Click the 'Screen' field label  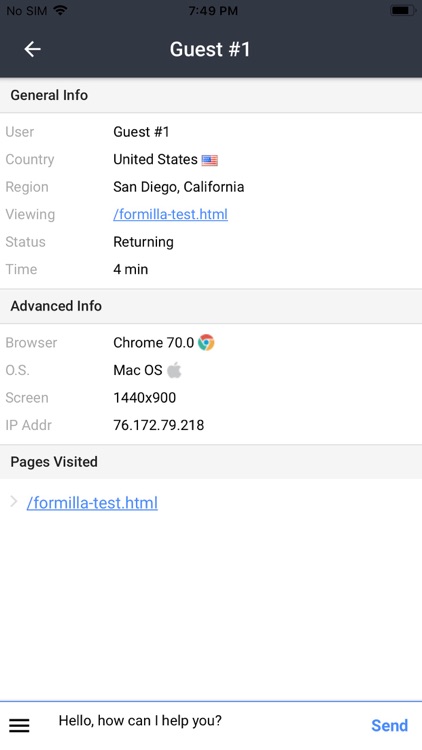(x=27, y=398)
